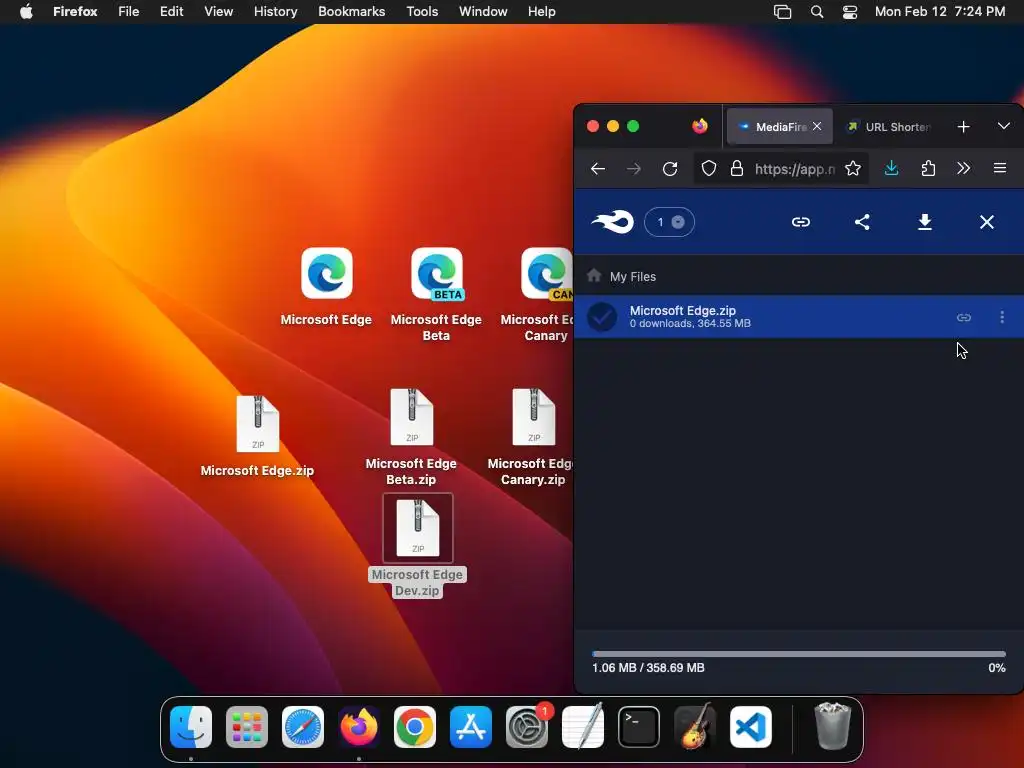Open the Help menu
The height and width of the screenshot is (768, 1024).
coord(541,11)
